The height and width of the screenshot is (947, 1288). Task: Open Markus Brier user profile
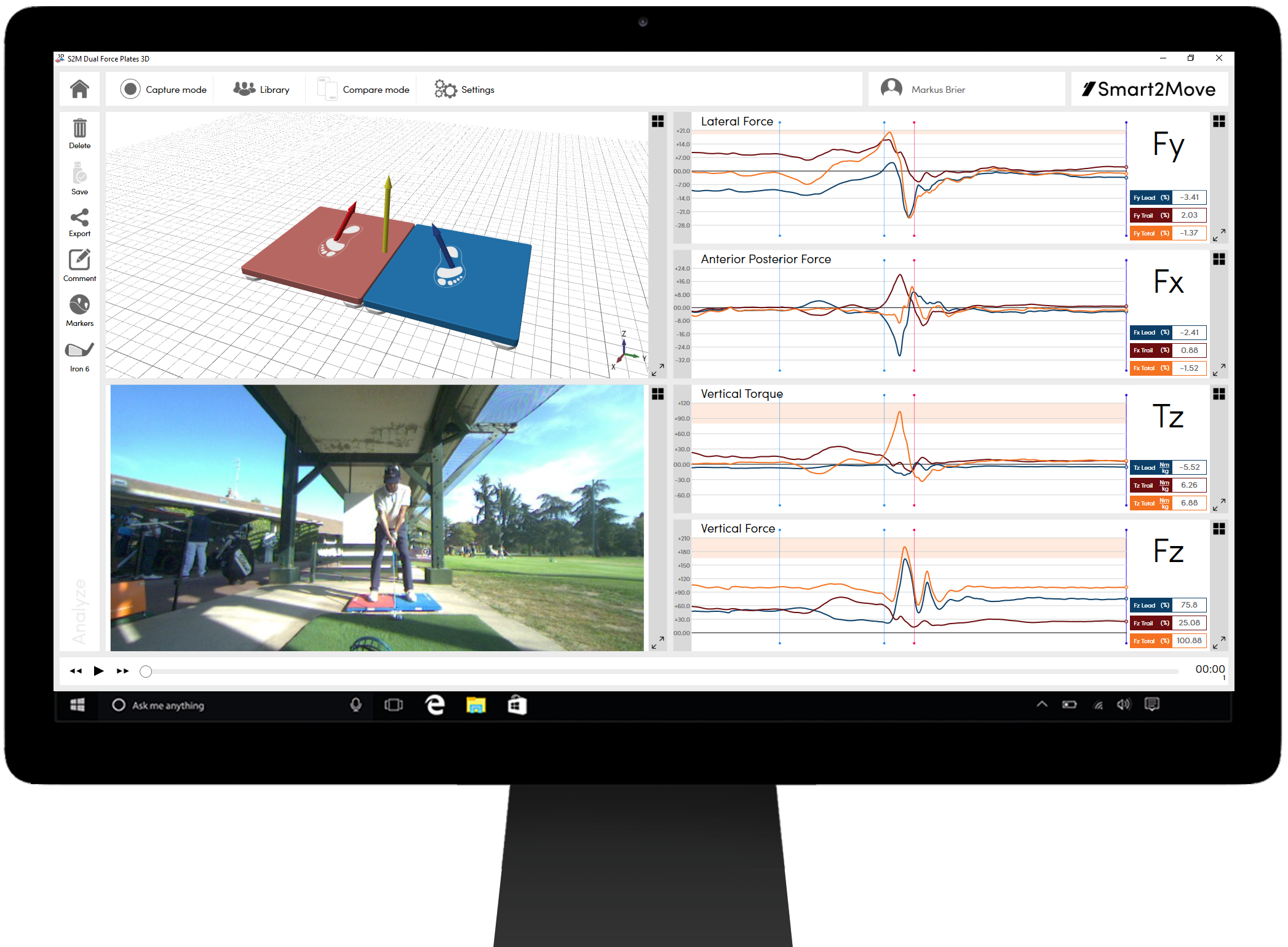tap(924, 90)
